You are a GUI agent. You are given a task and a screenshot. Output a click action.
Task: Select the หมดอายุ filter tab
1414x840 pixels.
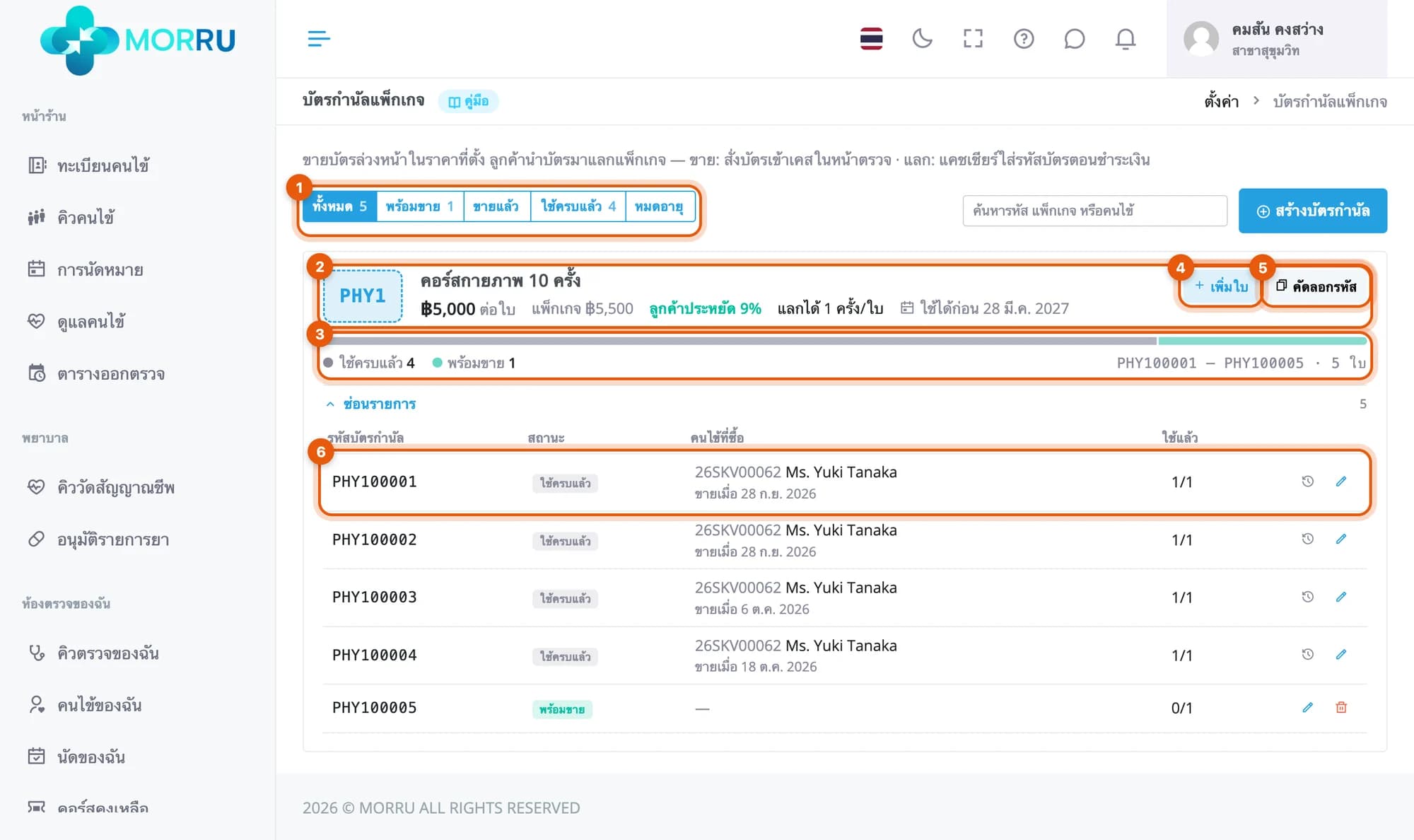tap(660, 206)
